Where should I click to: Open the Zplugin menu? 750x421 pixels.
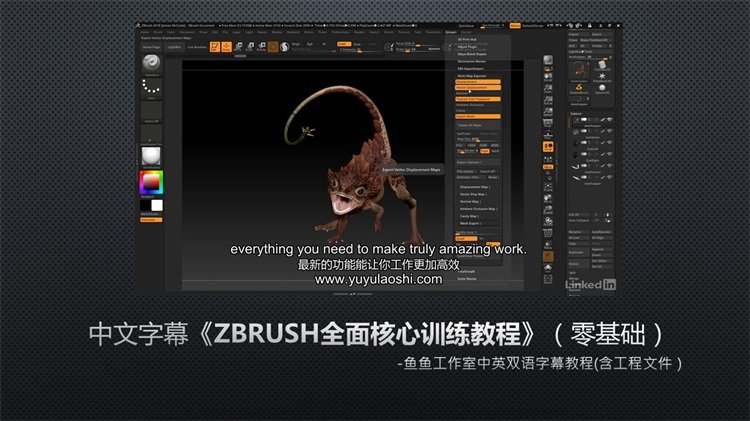451,32
